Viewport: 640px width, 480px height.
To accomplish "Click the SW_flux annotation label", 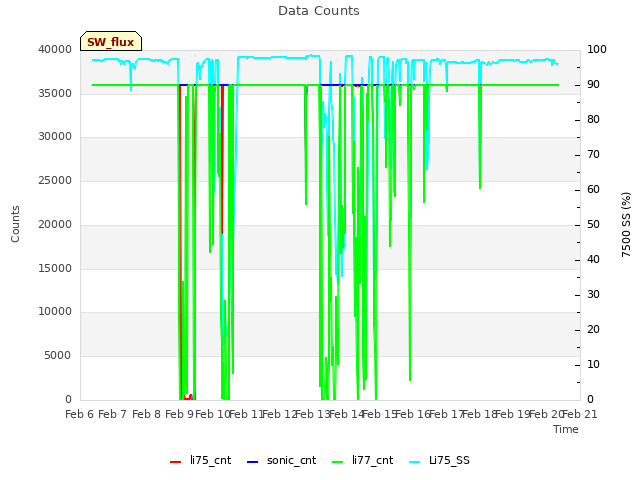I will click(111, 41).
